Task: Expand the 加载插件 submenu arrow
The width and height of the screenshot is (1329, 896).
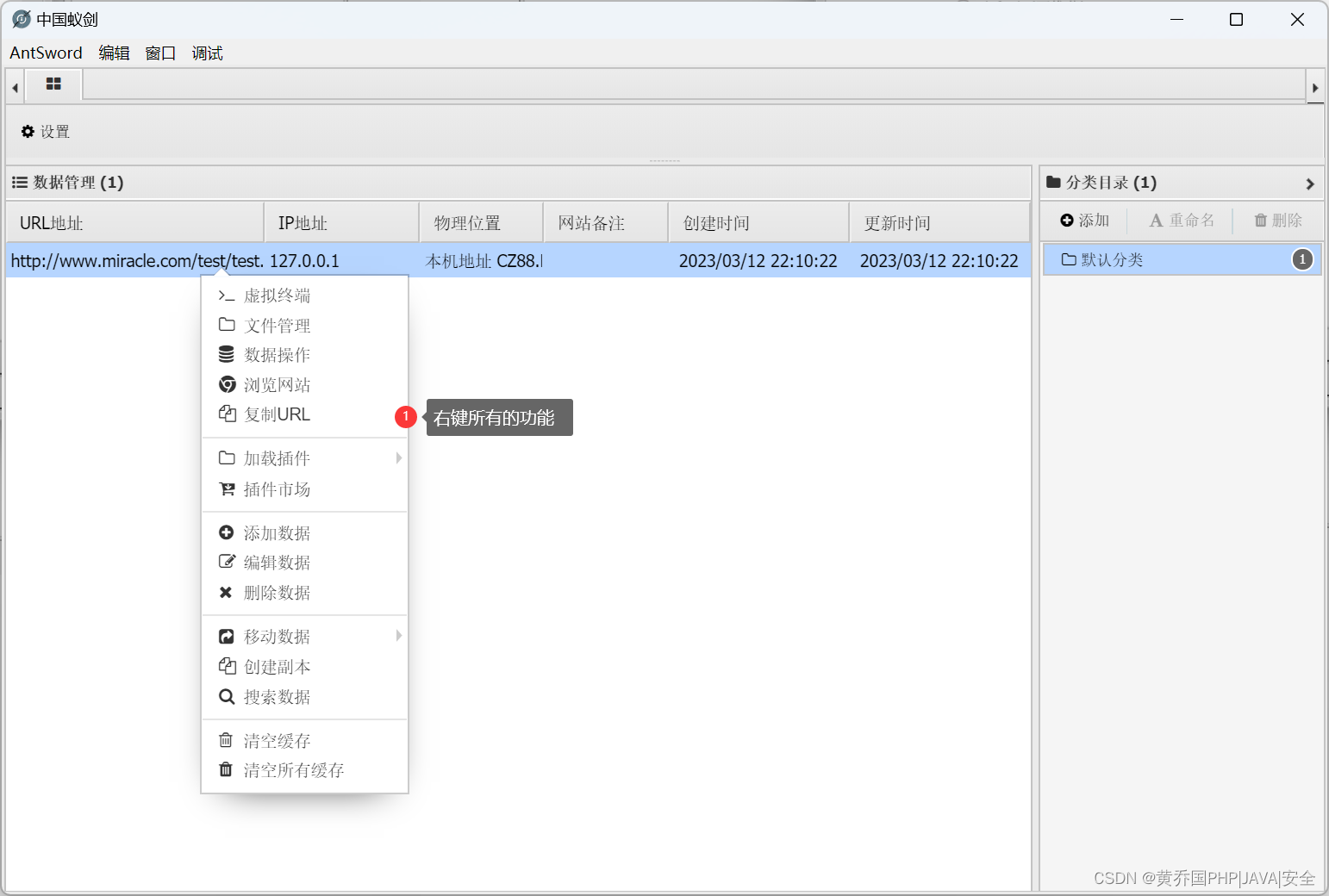Action: [399, 457]
